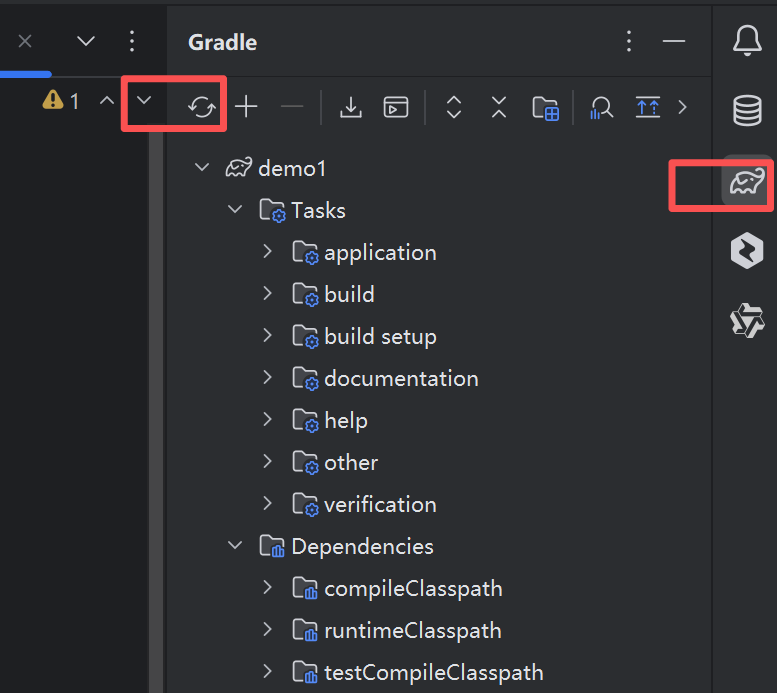The image size is (777, 693).
Task: Expand the compileClasspath dependencies
Action: coord(268,587)
